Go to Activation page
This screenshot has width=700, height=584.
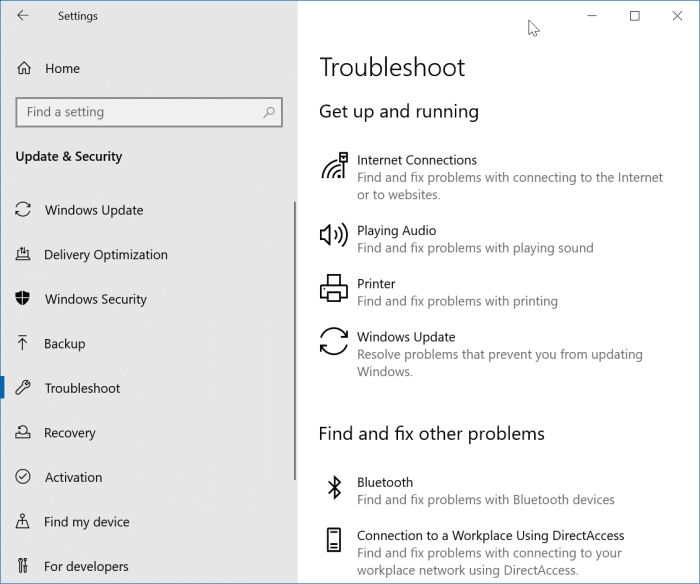(73, 478)
